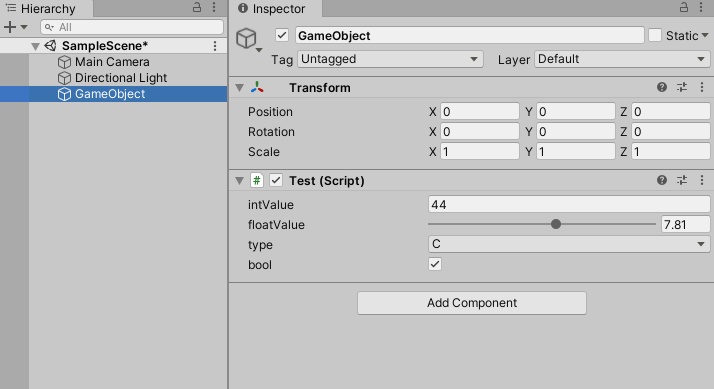
Task: Click the intValue field showing 44
Action: [x=569, y=205]
